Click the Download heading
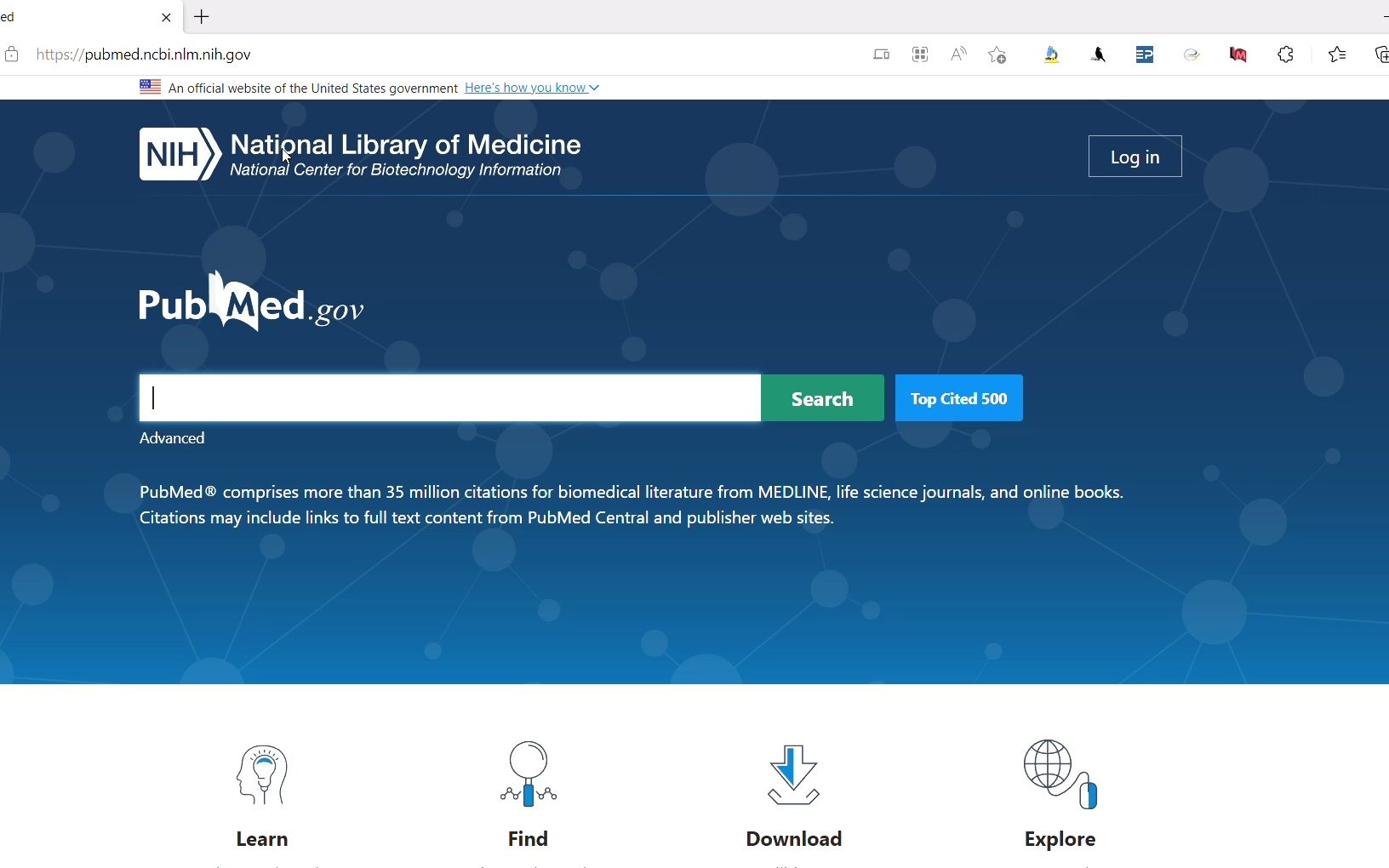The height and width of the screenshot is (868, 1389). point(794,839)
